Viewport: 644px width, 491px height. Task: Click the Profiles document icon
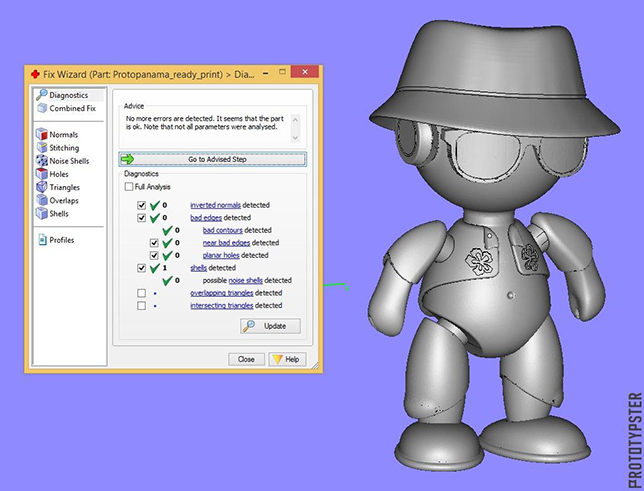(x=42, y=240)
